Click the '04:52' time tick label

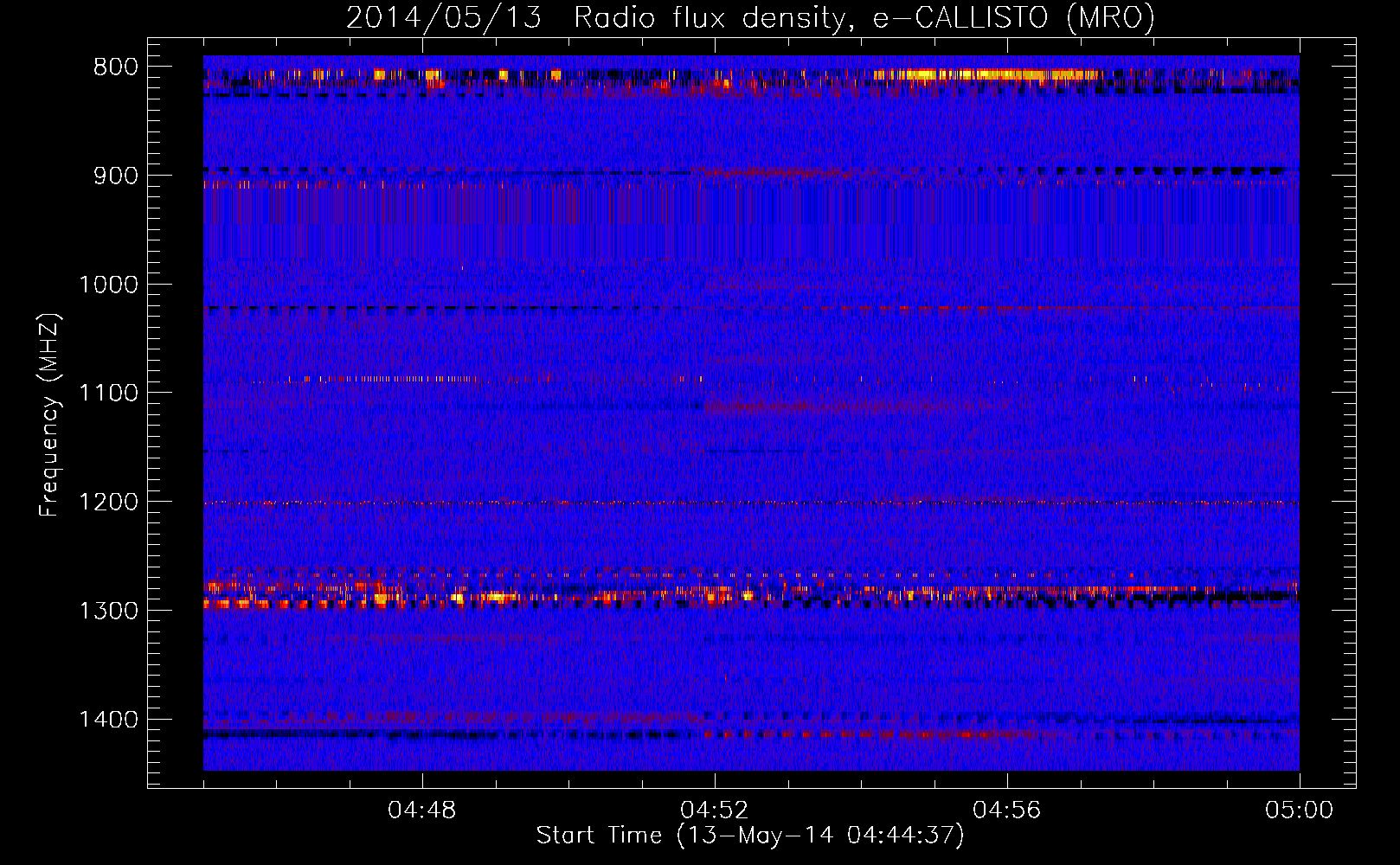715,811
